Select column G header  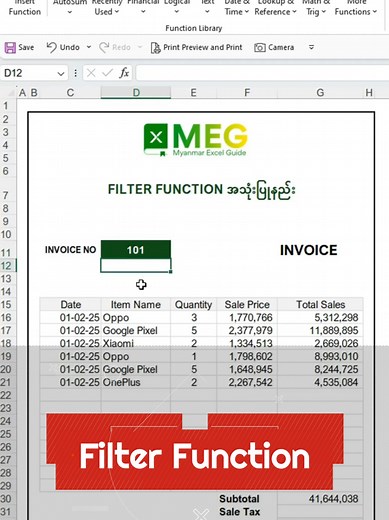click(320, 92)
